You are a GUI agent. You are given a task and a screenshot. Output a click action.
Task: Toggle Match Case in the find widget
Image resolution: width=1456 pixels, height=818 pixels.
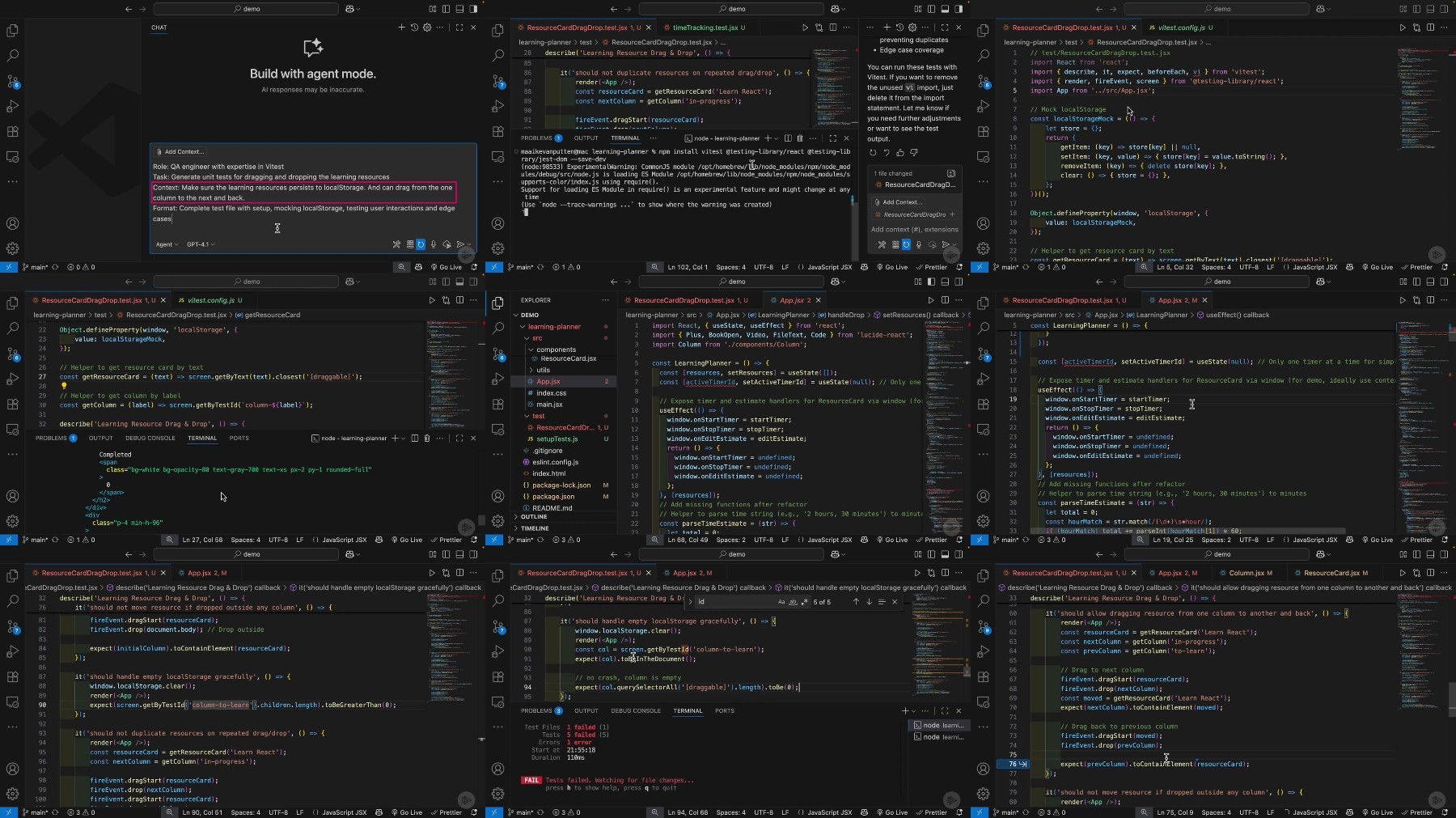781,602
